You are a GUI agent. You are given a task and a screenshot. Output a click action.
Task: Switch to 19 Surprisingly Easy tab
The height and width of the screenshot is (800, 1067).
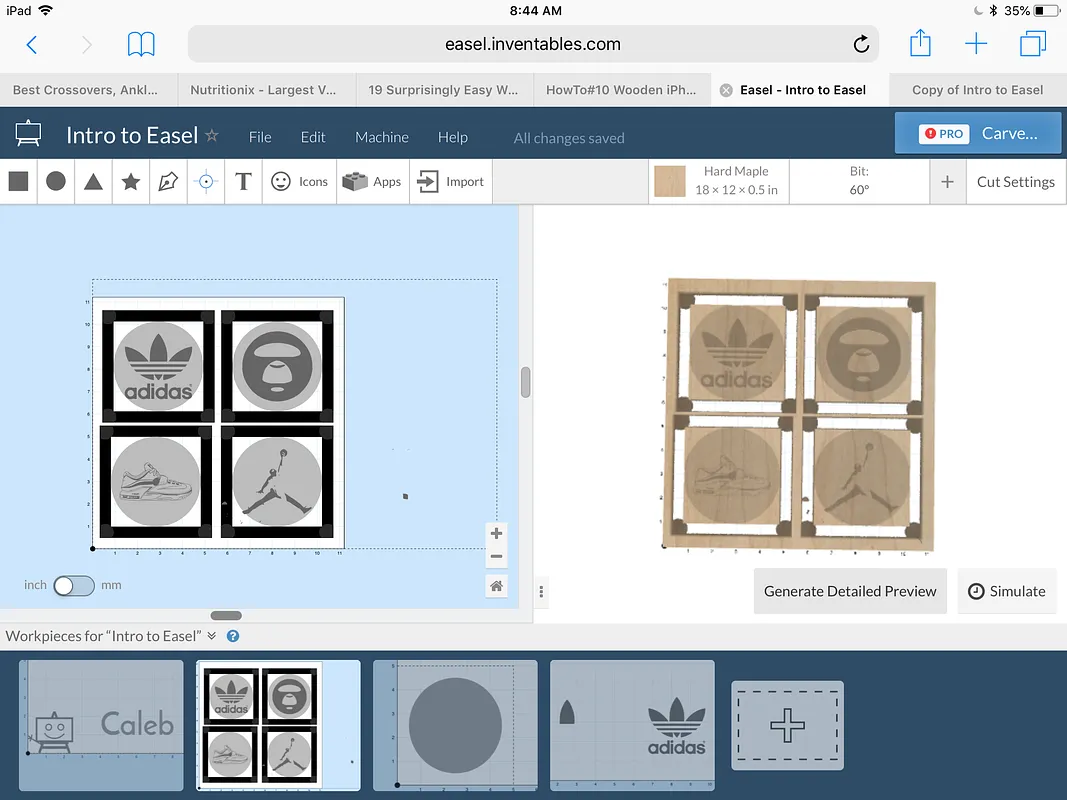click(444, 90)
